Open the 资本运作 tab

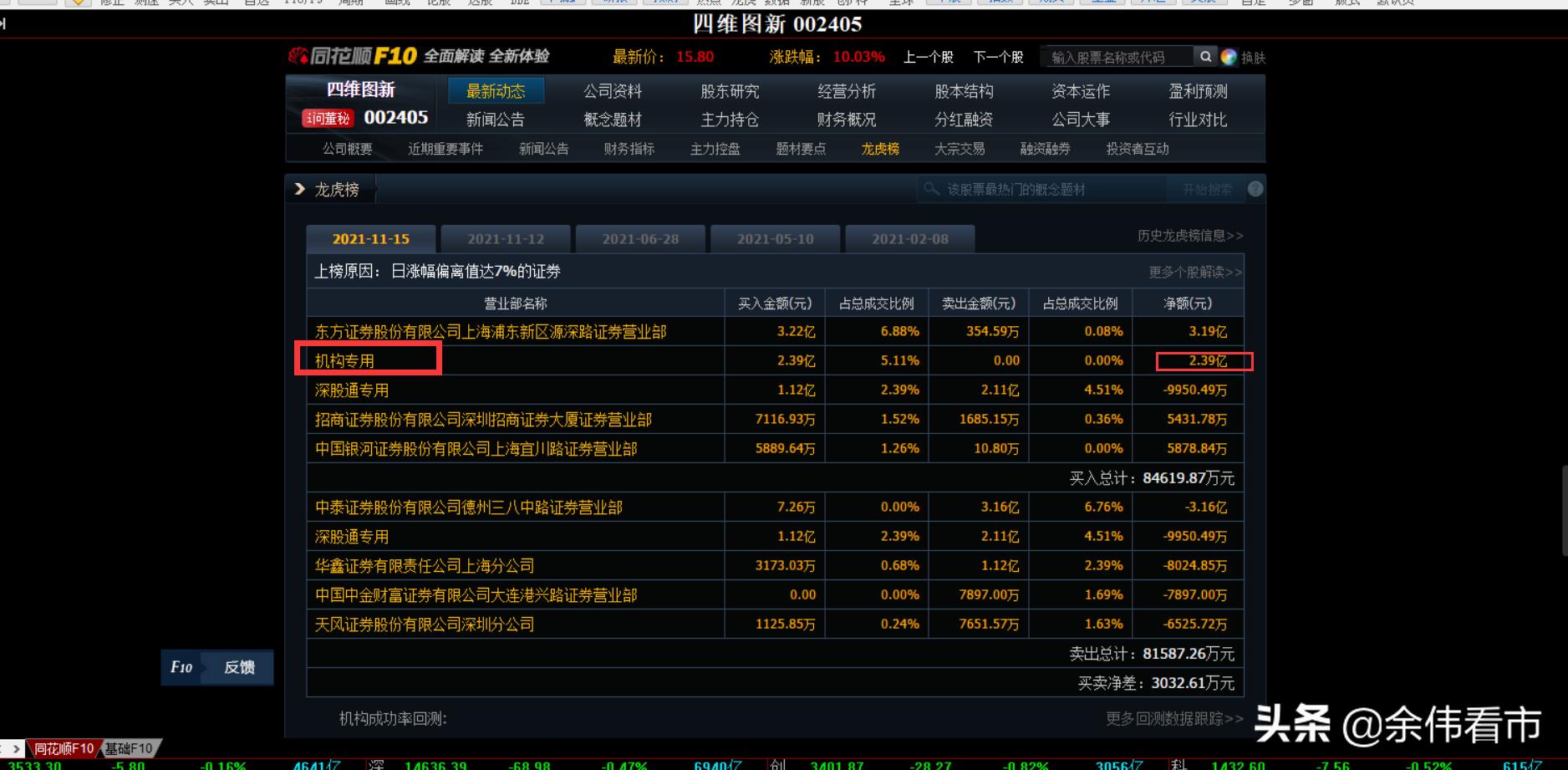tap(1081, 91)
